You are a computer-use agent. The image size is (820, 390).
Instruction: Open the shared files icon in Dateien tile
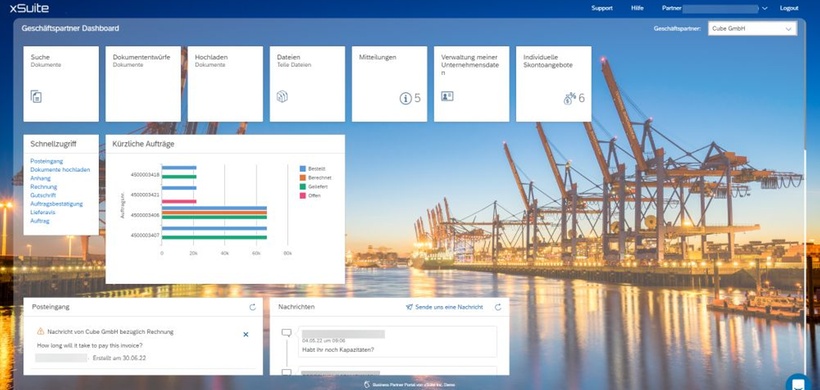click(282, 96)
